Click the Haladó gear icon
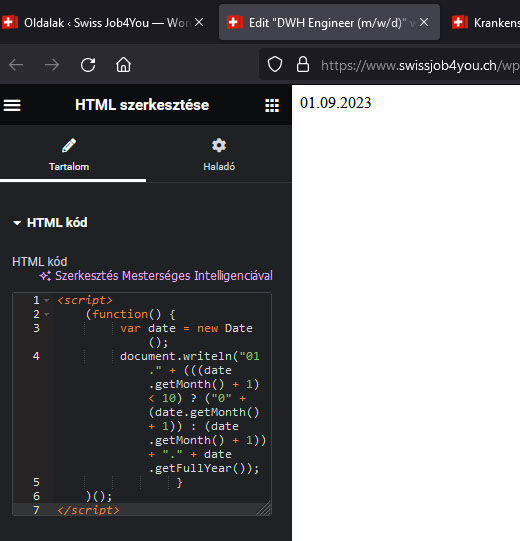The height and width of the screenshot is (541, 520). tap(219, 145)
